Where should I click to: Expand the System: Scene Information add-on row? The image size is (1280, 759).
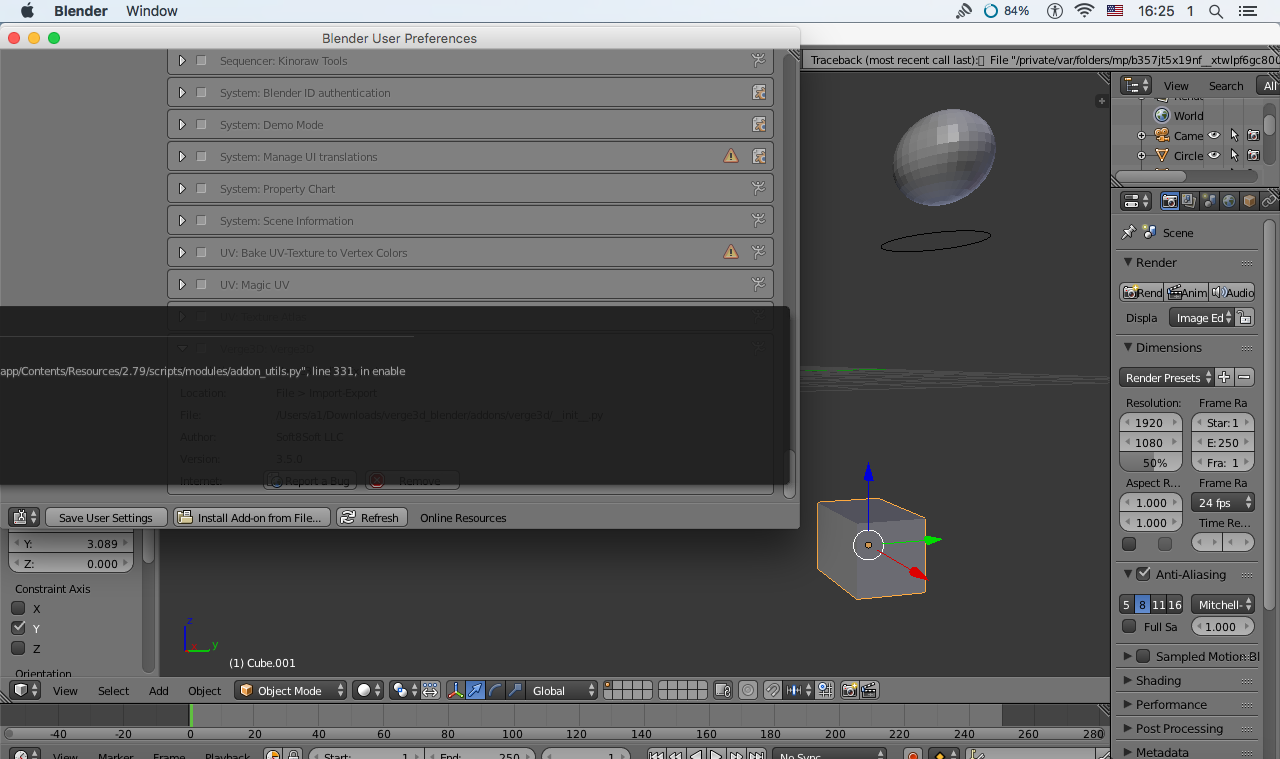(182, 221)
